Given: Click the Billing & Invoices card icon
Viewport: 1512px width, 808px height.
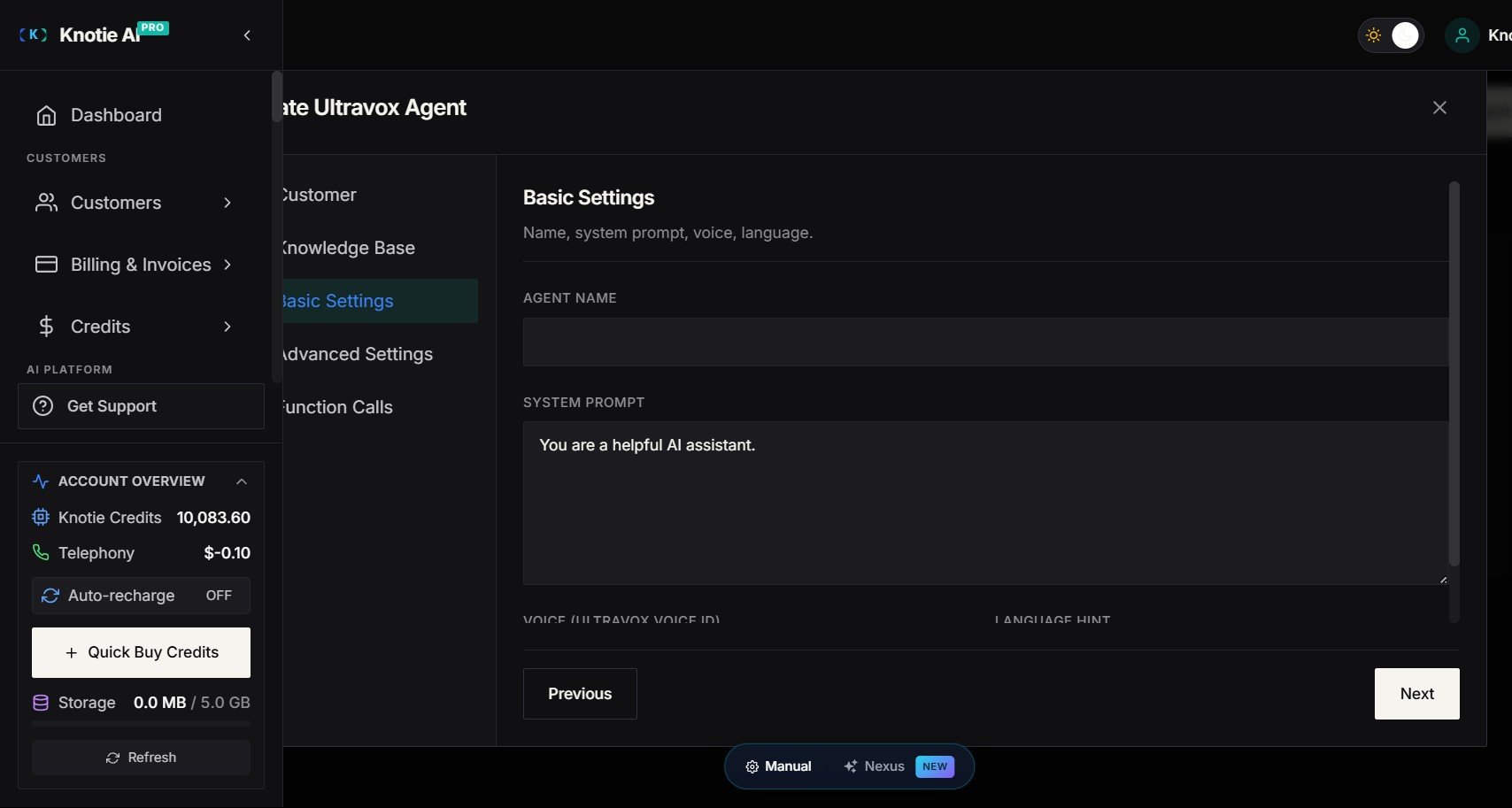Looking at the screenshot, I should point(46,265).
